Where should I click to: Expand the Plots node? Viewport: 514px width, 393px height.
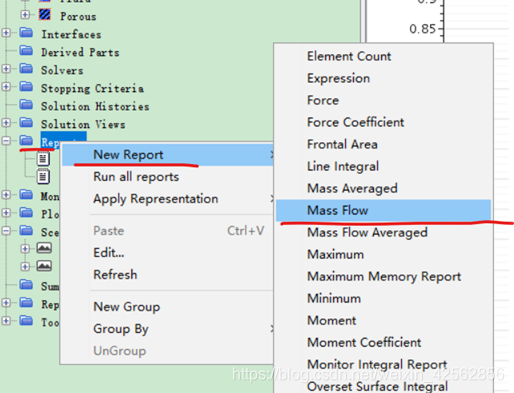click(6, 213)
